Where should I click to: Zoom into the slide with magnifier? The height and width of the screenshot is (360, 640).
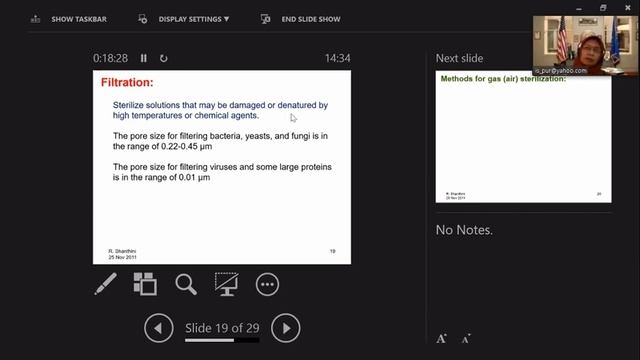pyautogui.click(x=186, y=284)
